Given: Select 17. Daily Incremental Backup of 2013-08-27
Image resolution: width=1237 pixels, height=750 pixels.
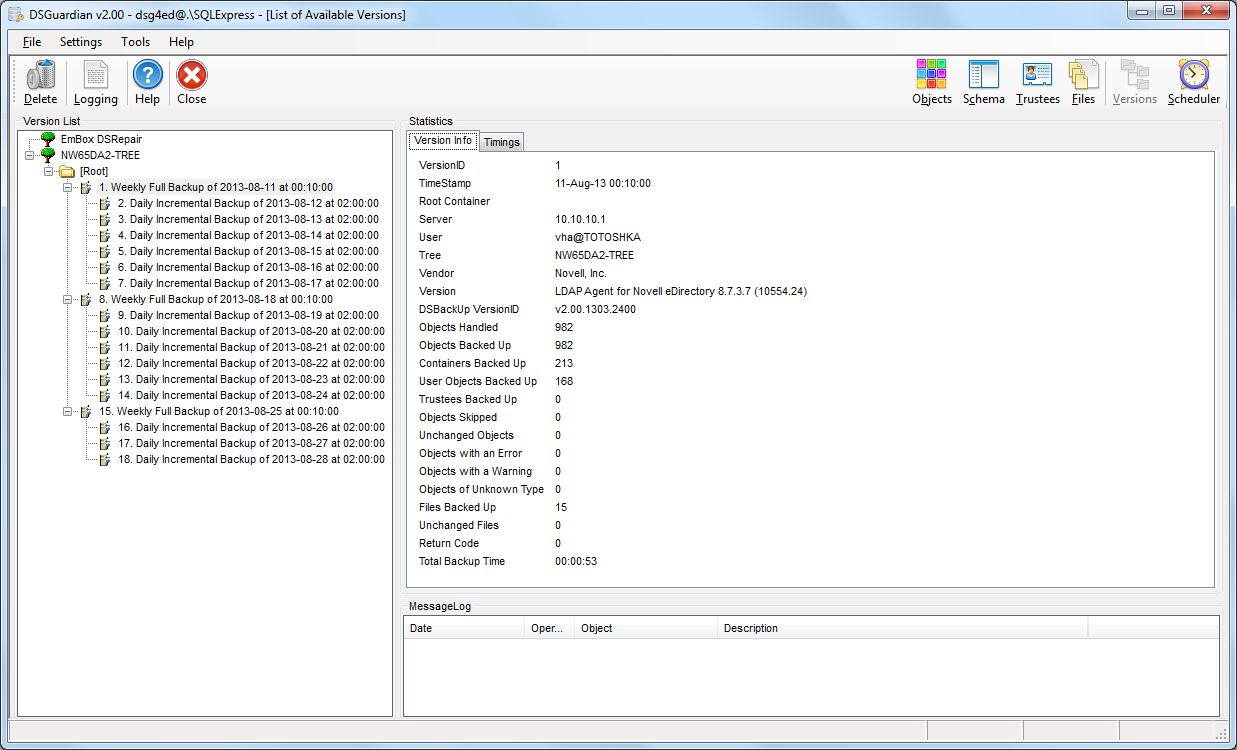Looking at the screenshot, I should (251, 443).
